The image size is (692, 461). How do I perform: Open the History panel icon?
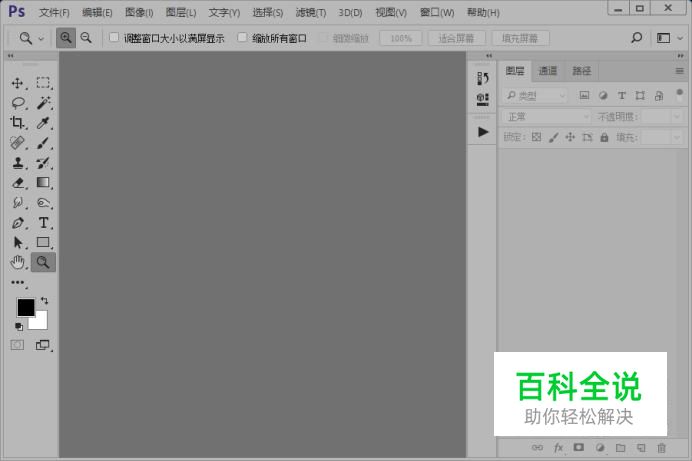[483, 79]
